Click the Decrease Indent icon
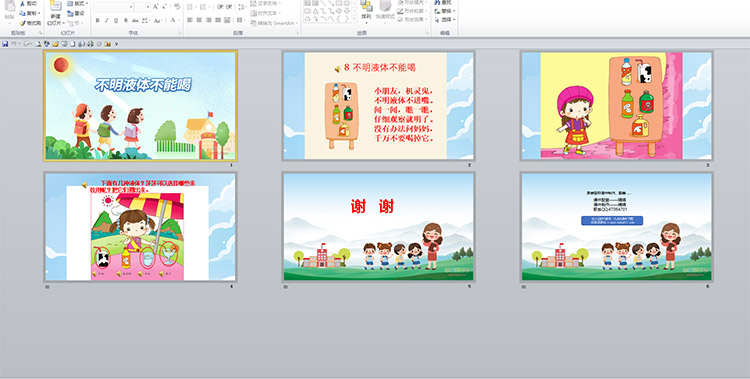The height and width of the screenshot is (379, 750). click(220, 7)
